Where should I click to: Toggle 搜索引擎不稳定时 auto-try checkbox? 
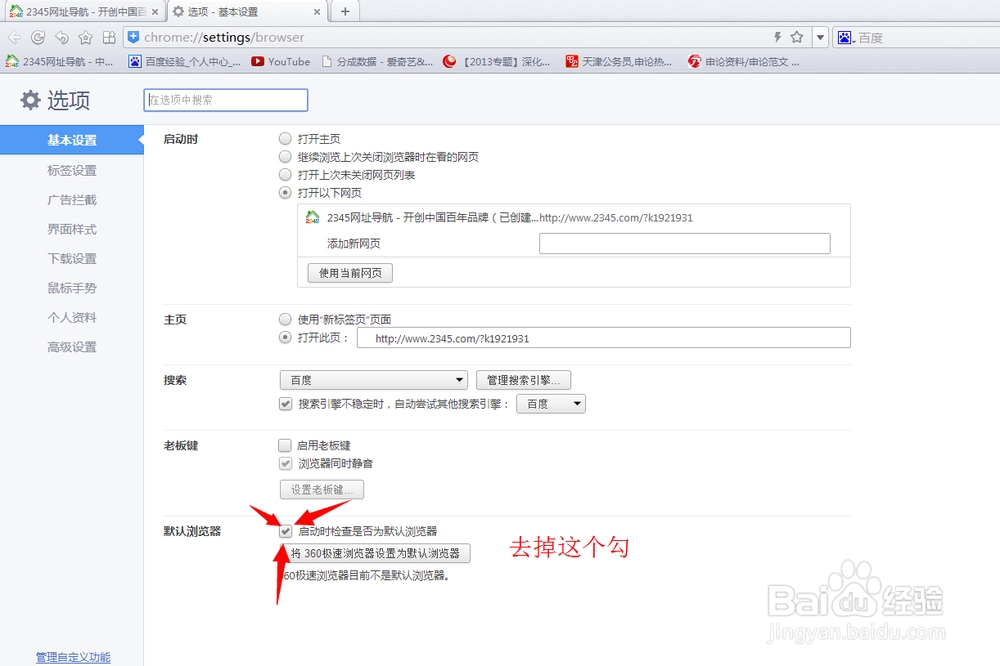(x=286, y=404)
